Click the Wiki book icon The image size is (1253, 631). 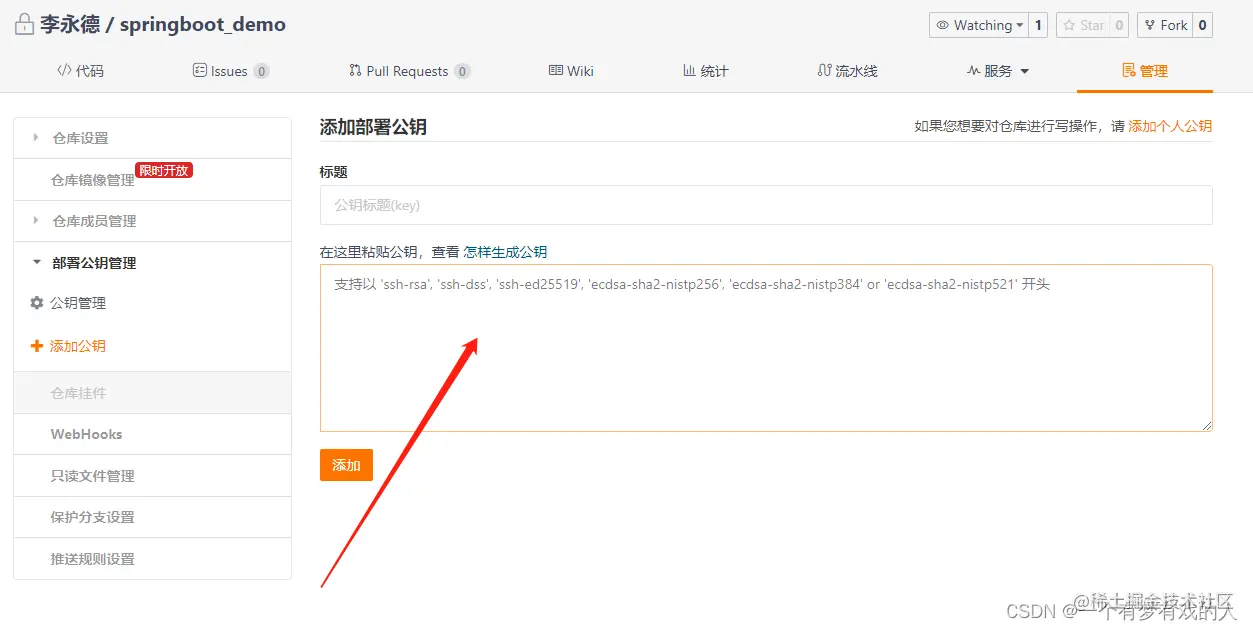coord(556,70)
